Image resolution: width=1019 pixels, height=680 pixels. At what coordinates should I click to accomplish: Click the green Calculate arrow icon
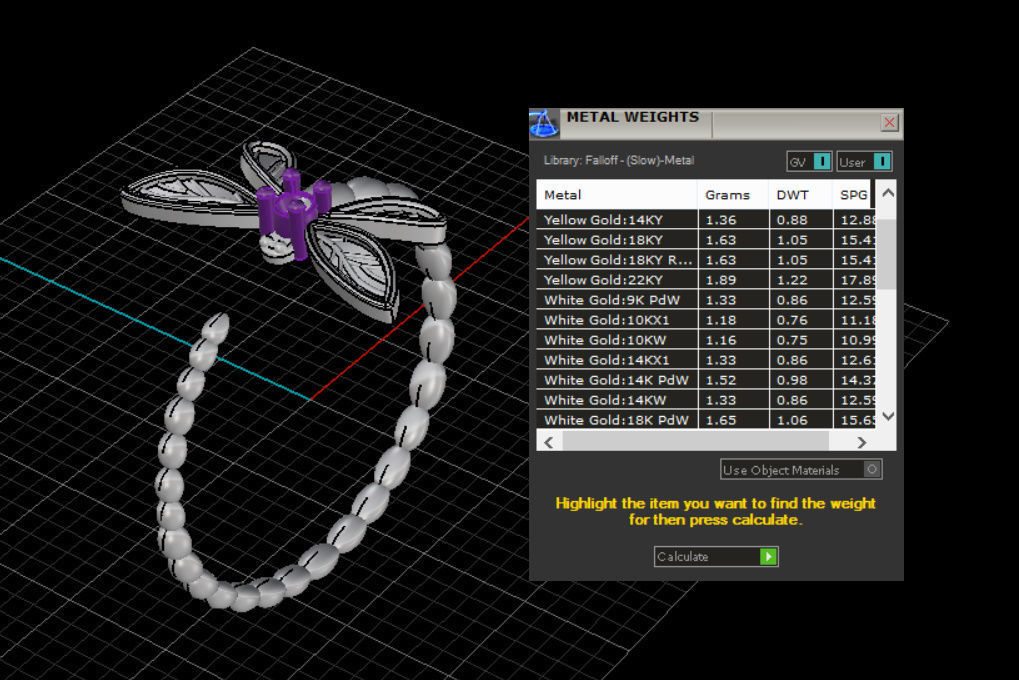click(x=768, y=556)
